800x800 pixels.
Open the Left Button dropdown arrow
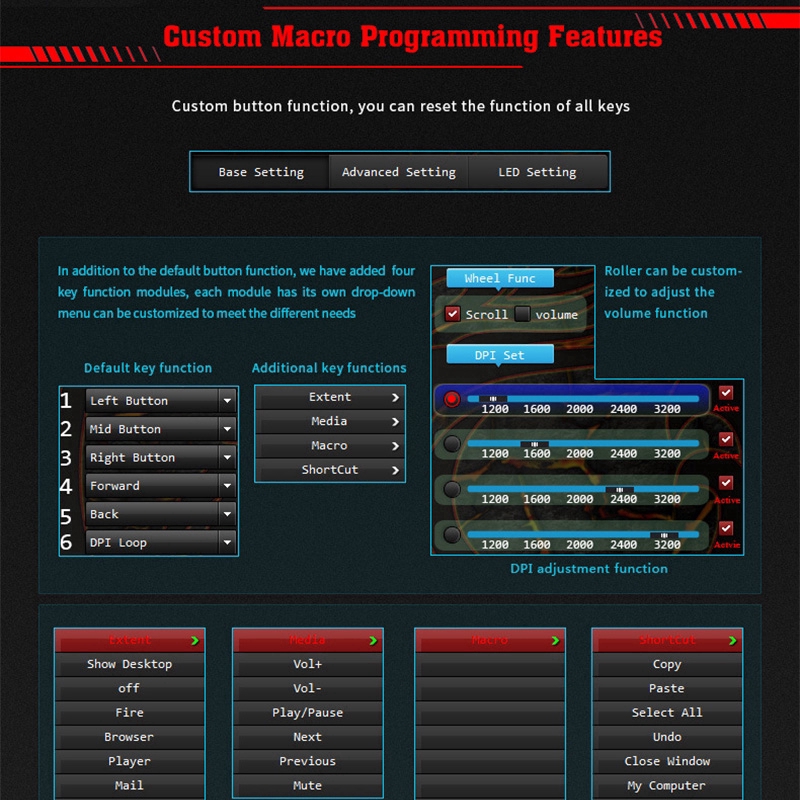[x=227, y=401]
